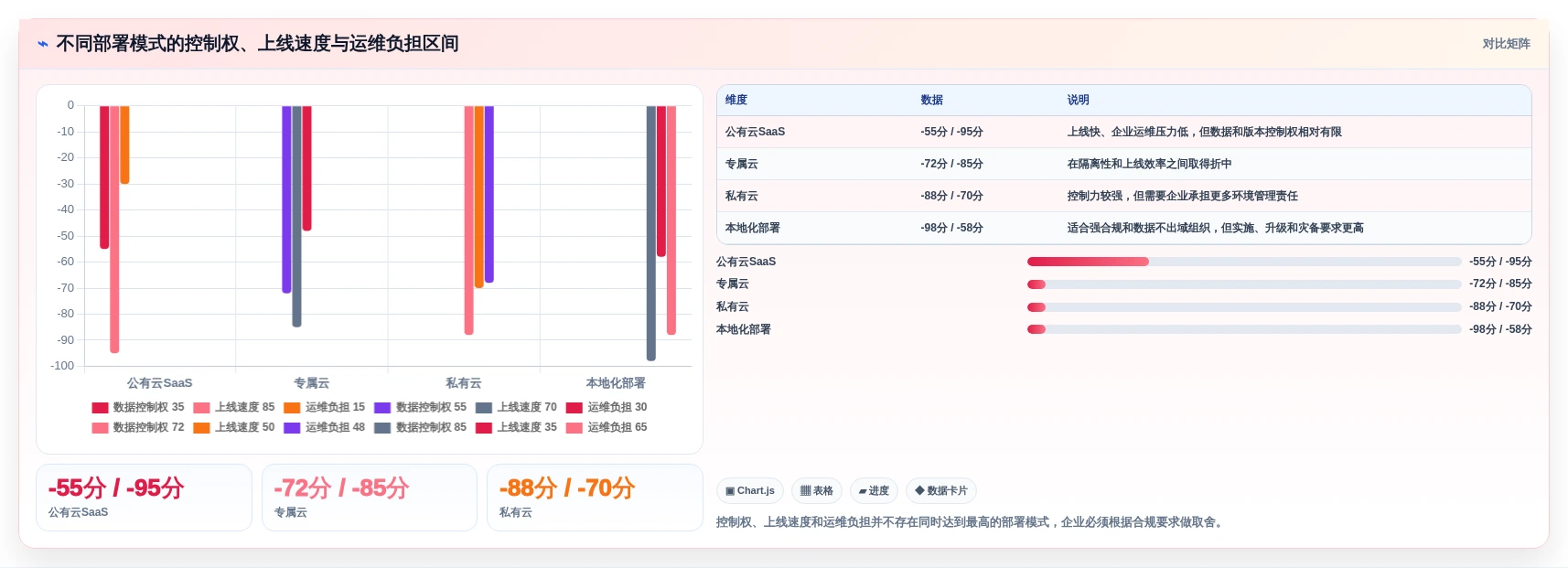Click the 数据 column header
This screenshot has height=568, width=1568.
pos(932,101)
